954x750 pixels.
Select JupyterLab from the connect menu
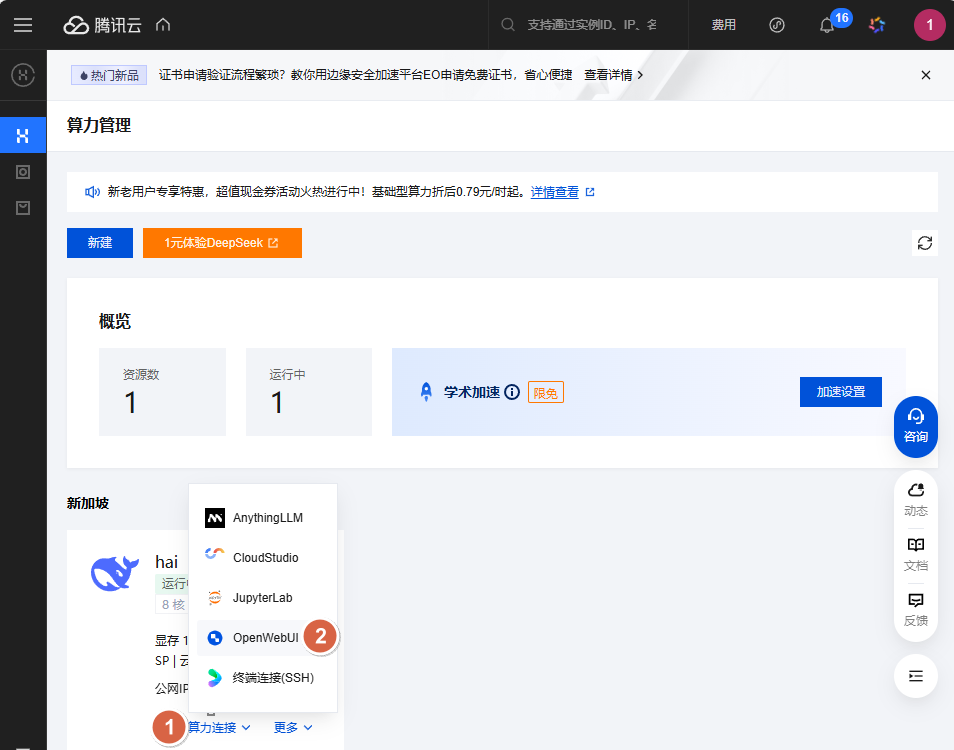263,597
